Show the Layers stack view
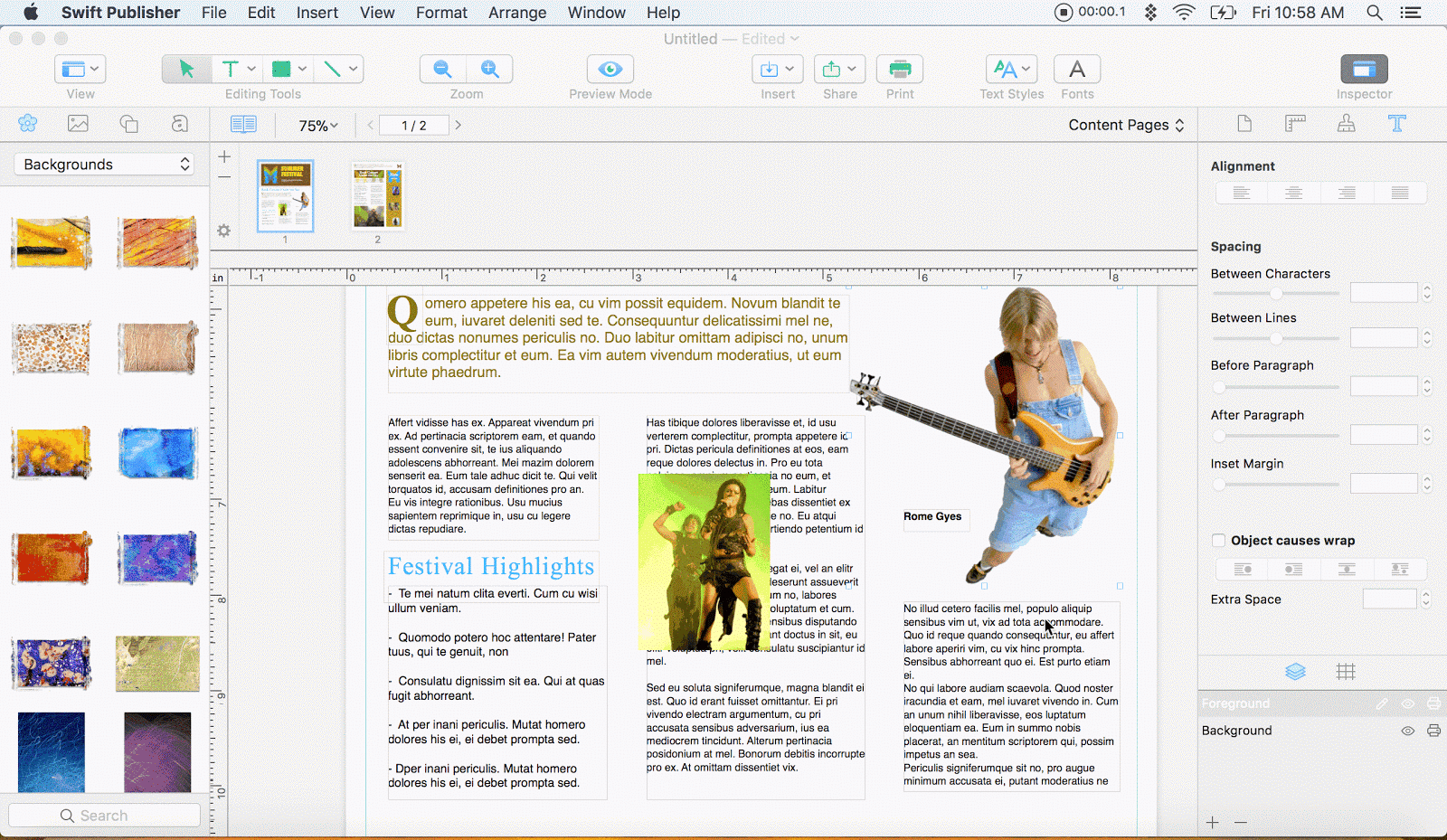 [x=1295, y=671]
